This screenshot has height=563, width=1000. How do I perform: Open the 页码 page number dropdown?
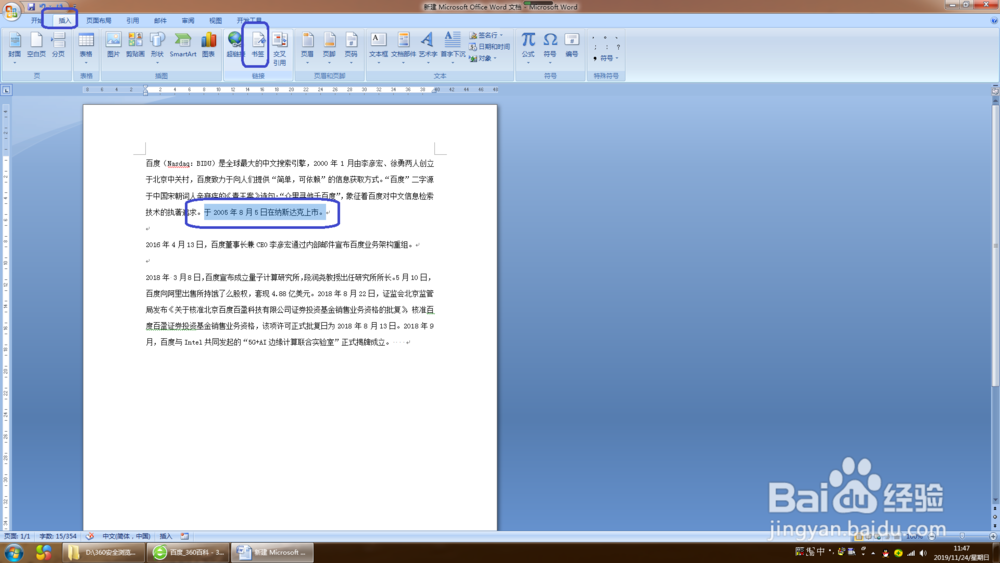coord(351,46)
